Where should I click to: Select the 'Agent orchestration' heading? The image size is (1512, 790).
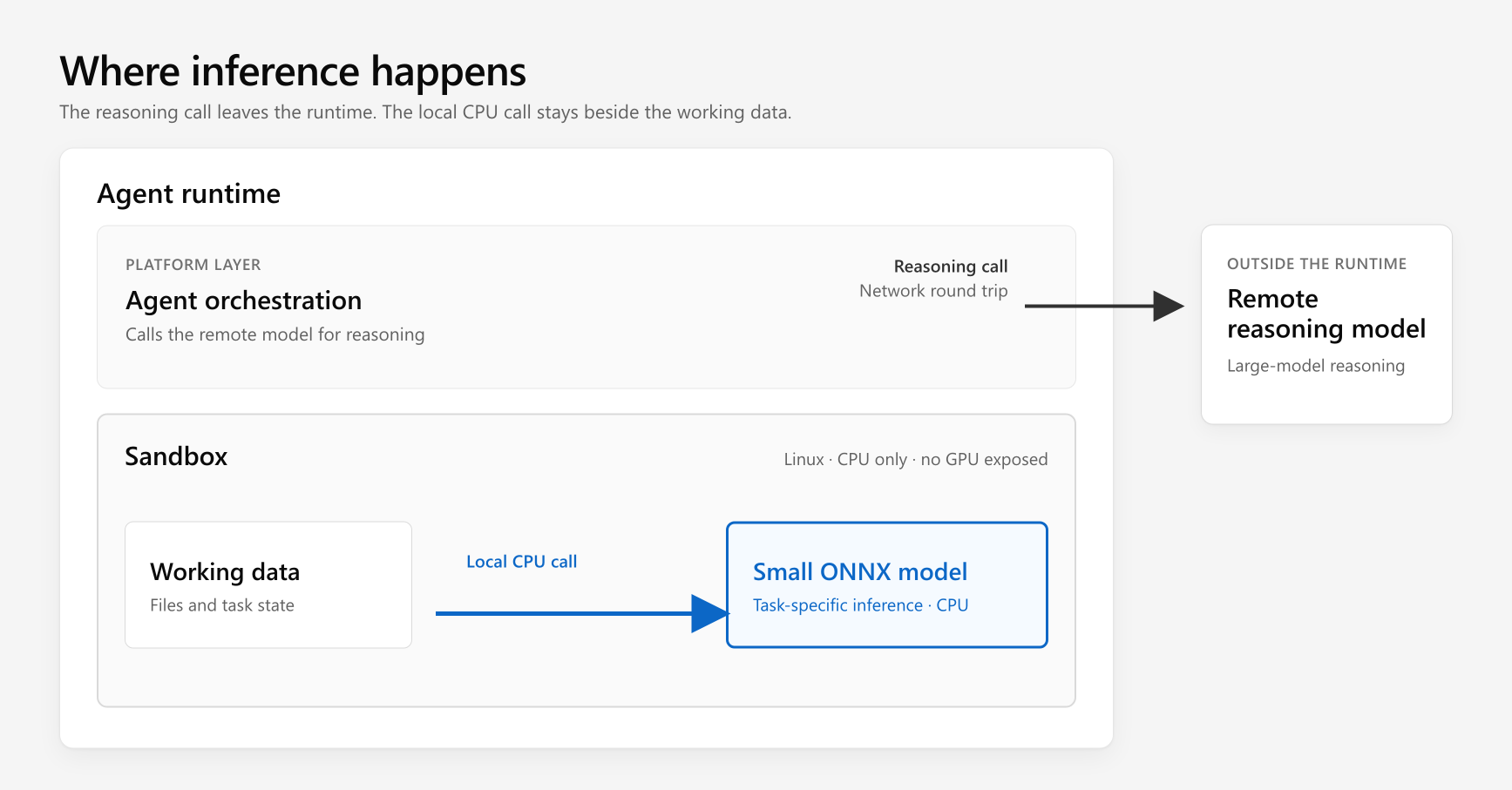coord(244,300)
